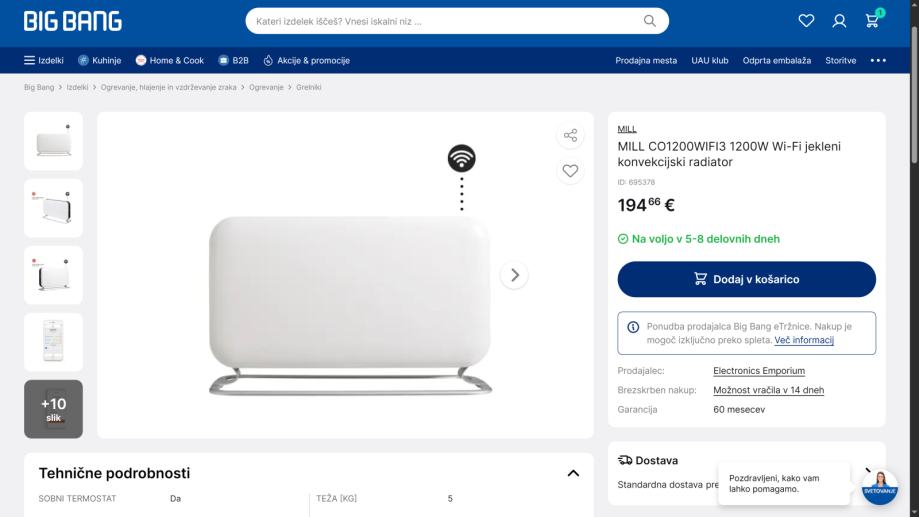Image resolution: width=919 pixels, height=517 pixels.
Task: Click the Big Bang logo
Action: point(73,21)
